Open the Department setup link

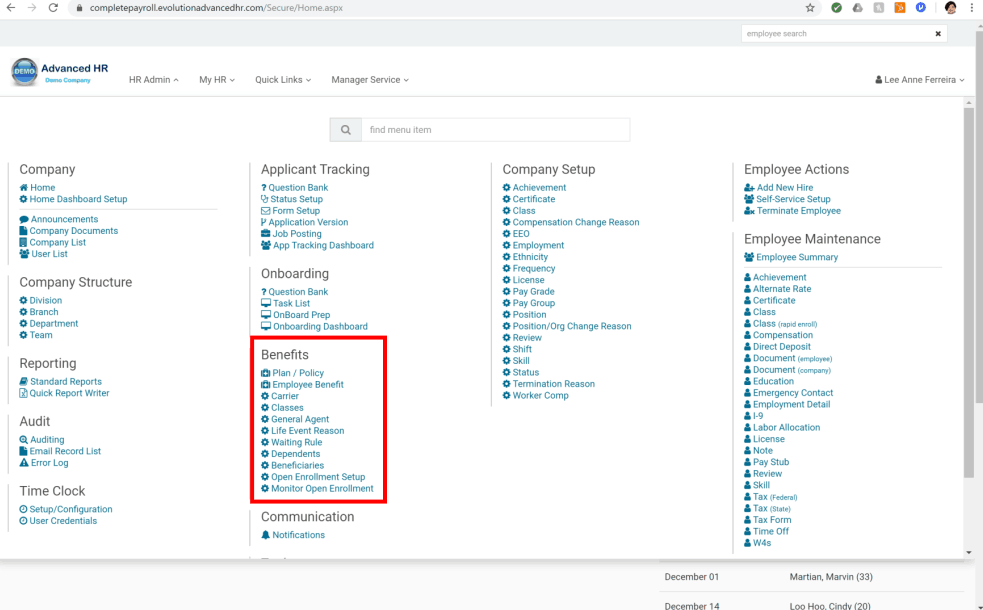coord(54,323)
